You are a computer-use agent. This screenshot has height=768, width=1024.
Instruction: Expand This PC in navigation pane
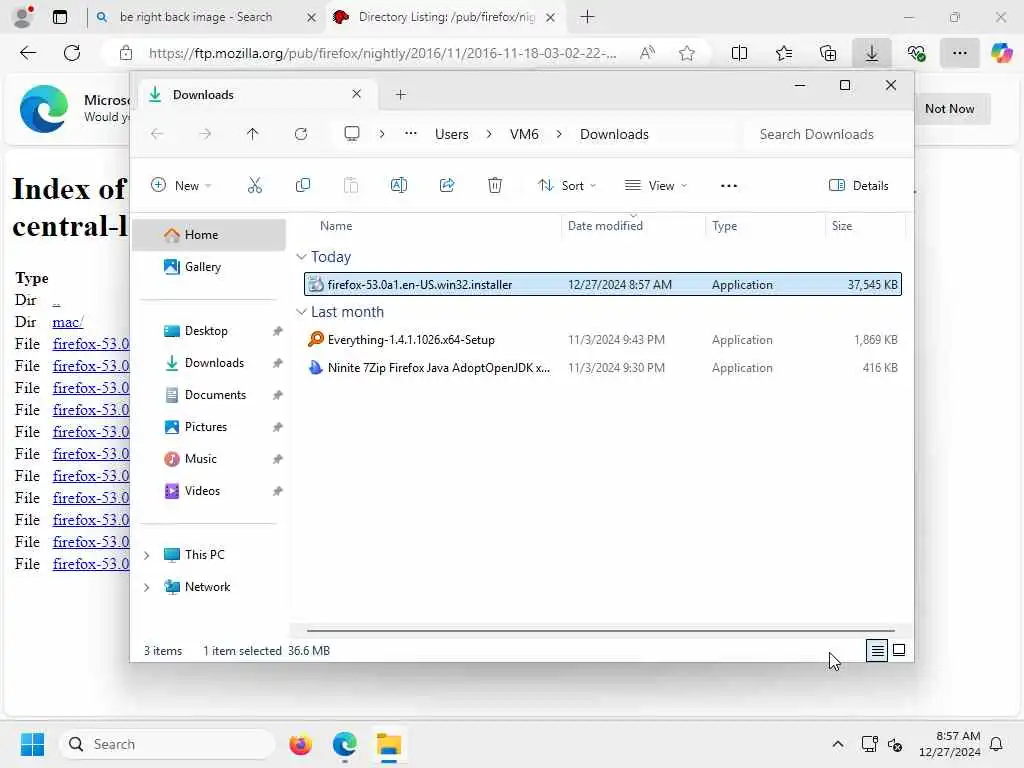pyautogui.click(x=147, y=555)
